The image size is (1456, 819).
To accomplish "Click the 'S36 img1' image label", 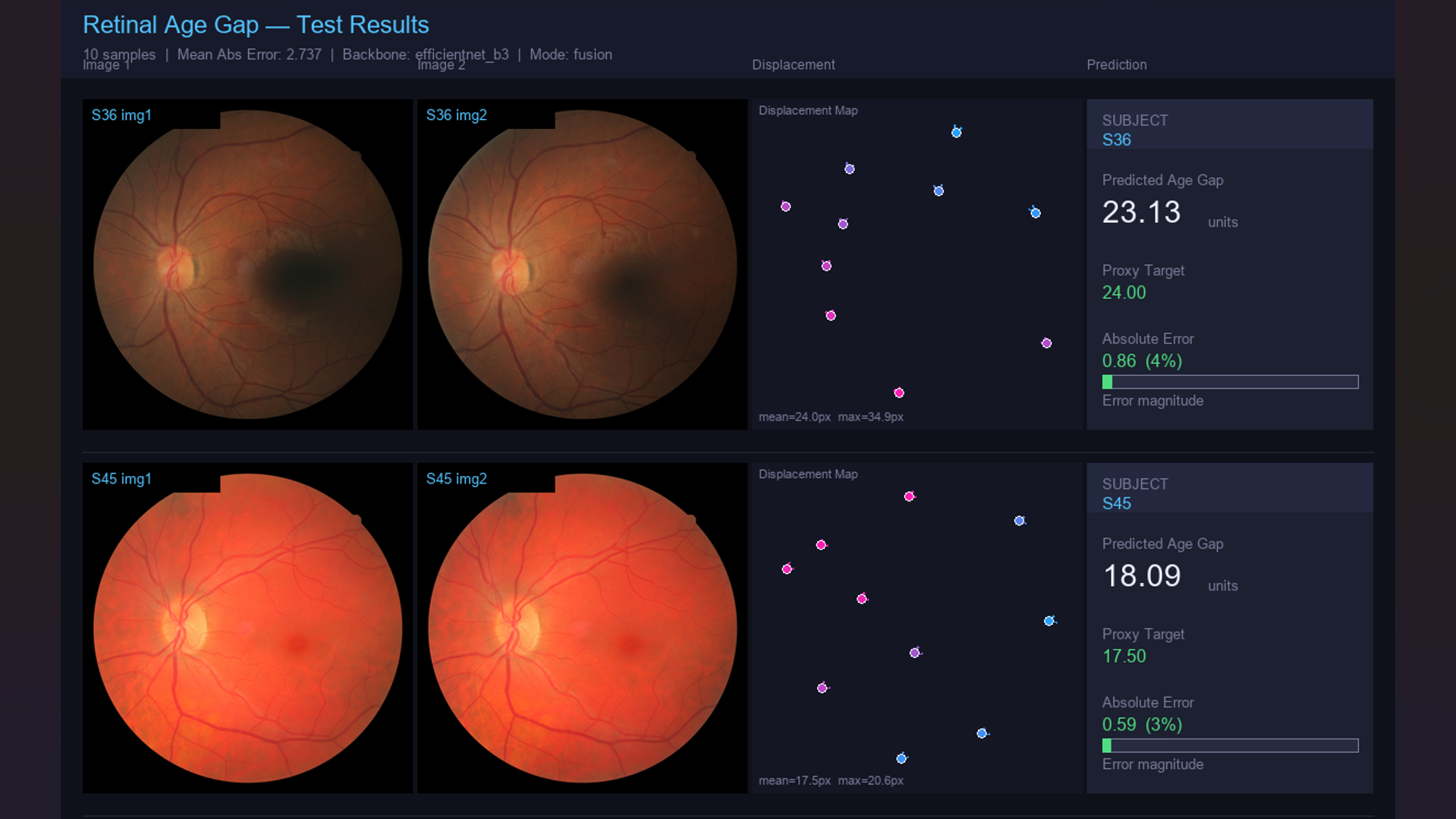I will click(121, 115).
